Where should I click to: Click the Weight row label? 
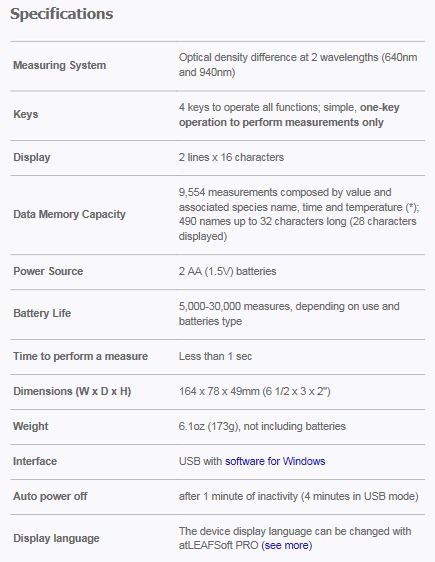[x=30, y=426]
